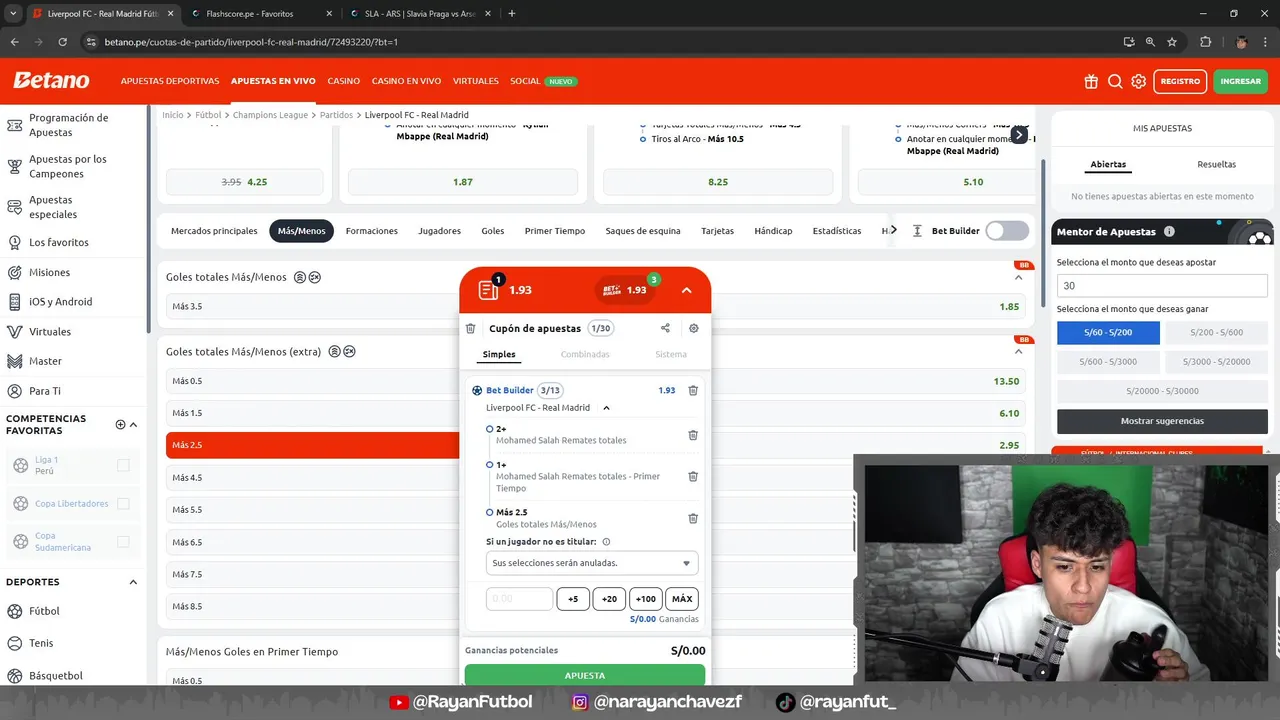
Task: Select the S/600 - S/3000 winning range
Action: click(1108, 361)
